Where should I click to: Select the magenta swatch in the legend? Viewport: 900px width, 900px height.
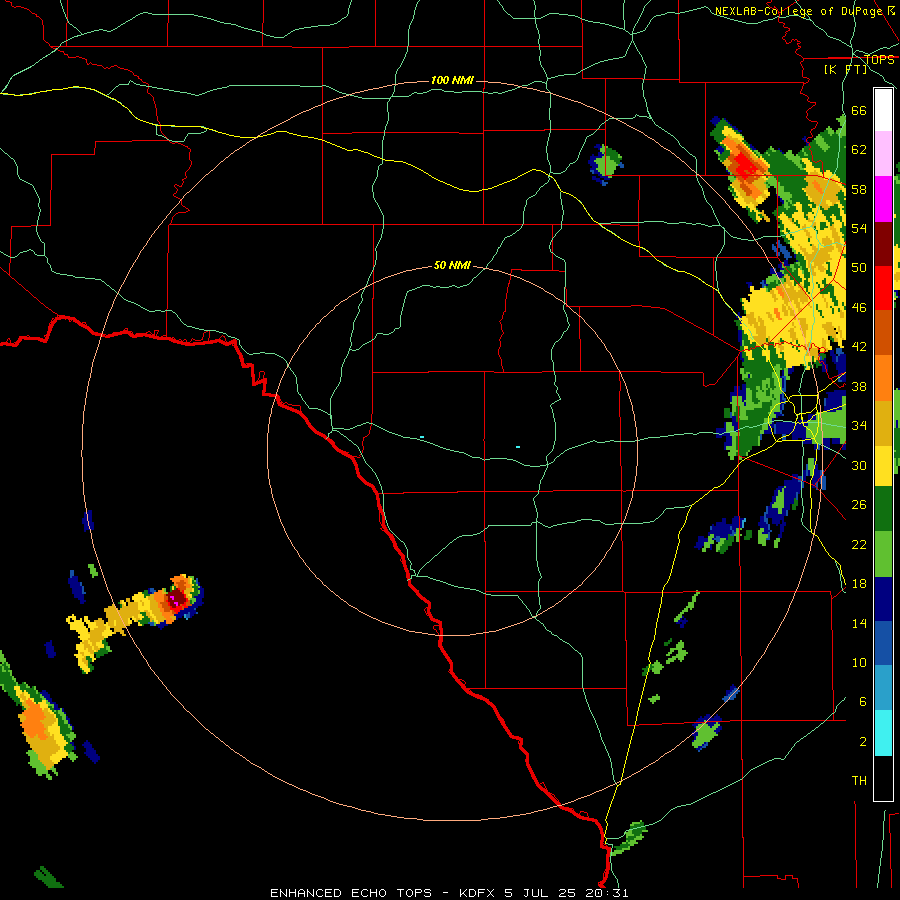click(x=883, y=199)
